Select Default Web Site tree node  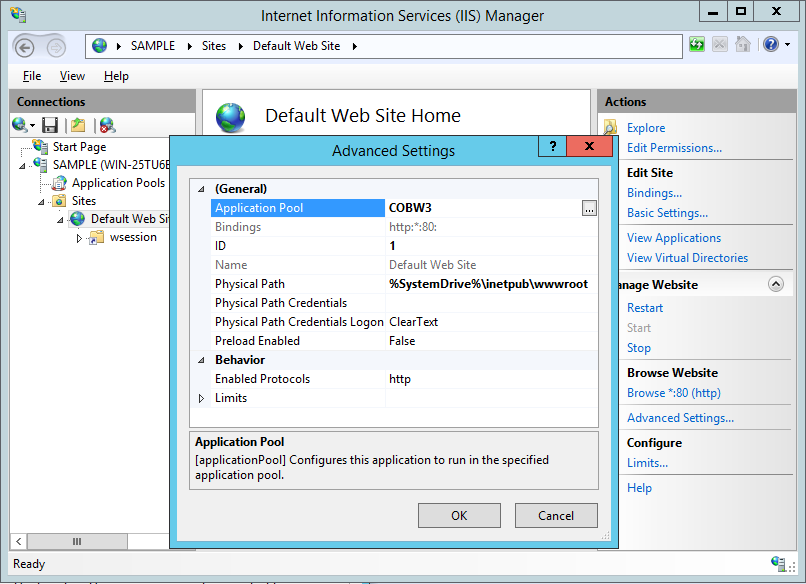point(130,219)
